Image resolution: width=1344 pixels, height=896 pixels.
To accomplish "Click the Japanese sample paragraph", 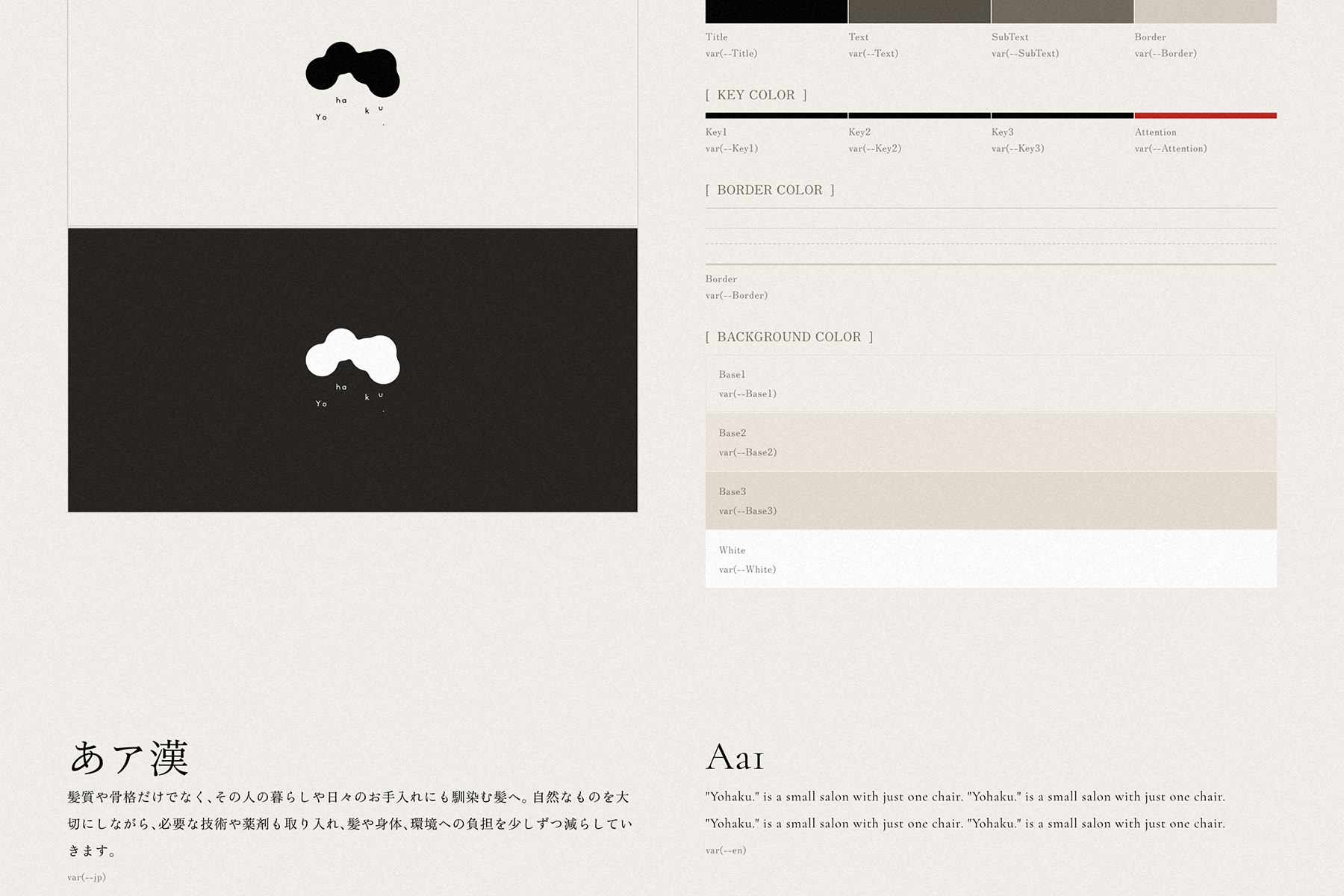I will pos(350,824).
